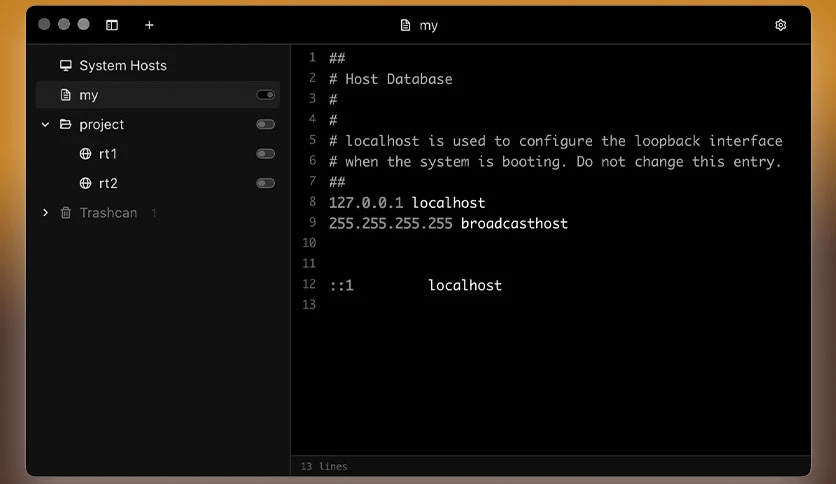Screen dimensions: 836x484
Task: Click the '127.0.0.1 localhost' line
Action: [x=407, y=203]
